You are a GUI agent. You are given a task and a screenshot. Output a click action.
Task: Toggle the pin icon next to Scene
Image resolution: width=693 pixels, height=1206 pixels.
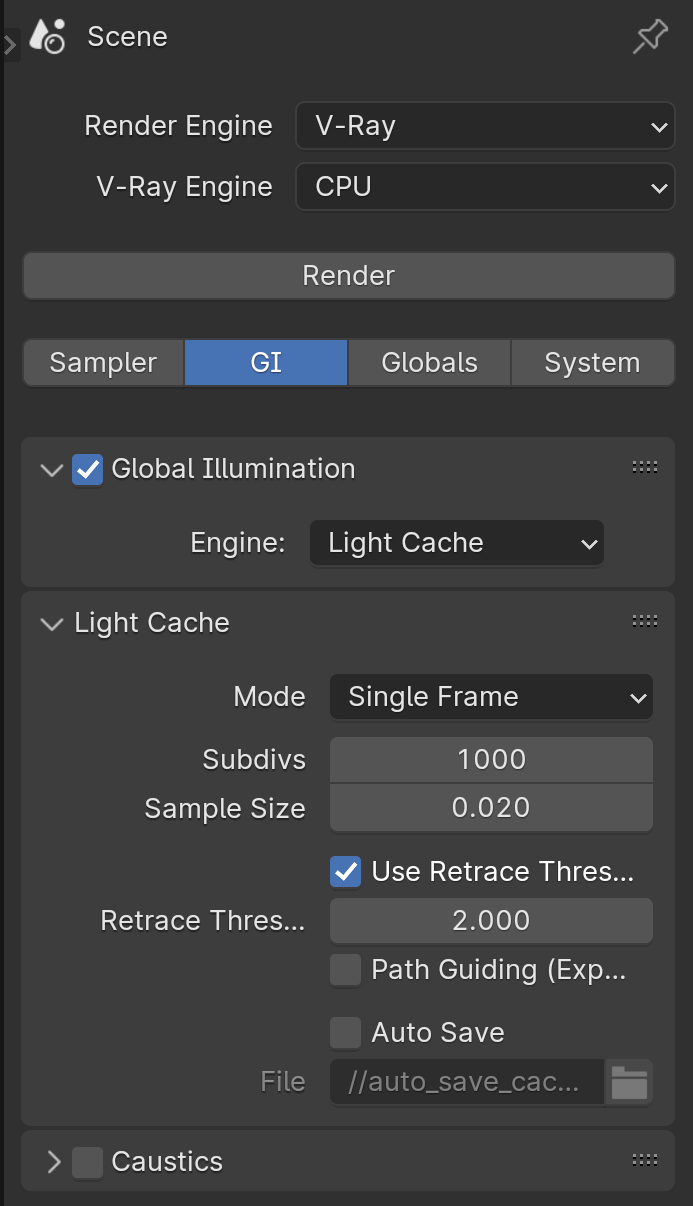tap(650, 38)
